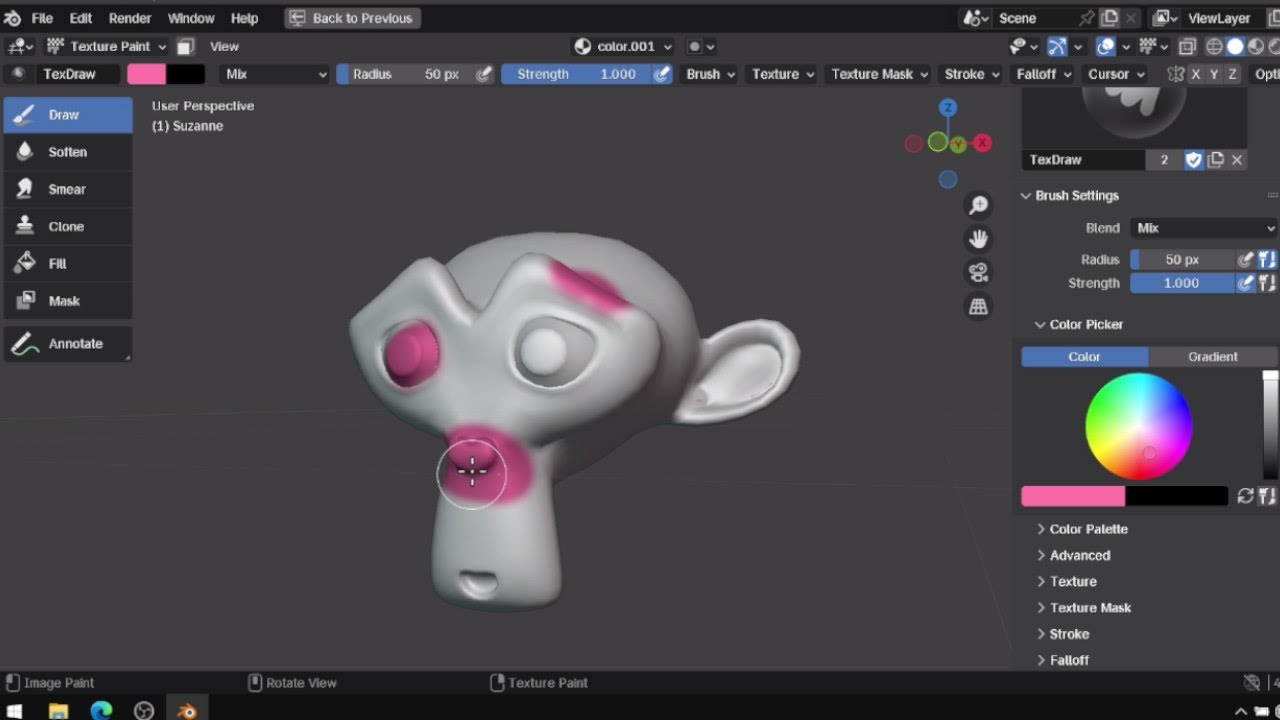Toggle fake user shield for TexDraw
The height and width of the screenshot is (720, 1280).
pos(1194,160)
